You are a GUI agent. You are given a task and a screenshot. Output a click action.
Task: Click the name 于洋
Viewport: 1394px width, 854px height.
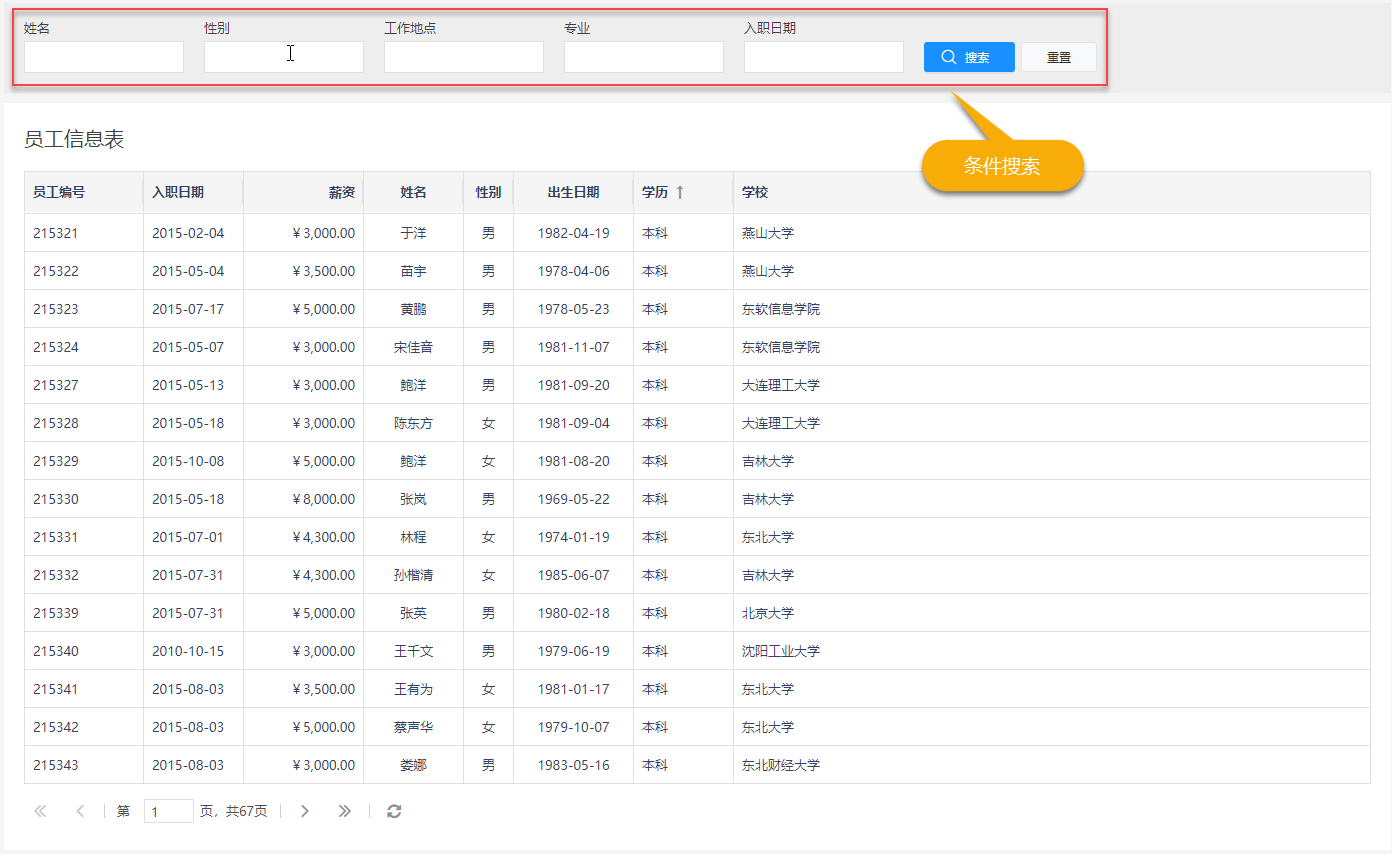(x=413, y=233)
